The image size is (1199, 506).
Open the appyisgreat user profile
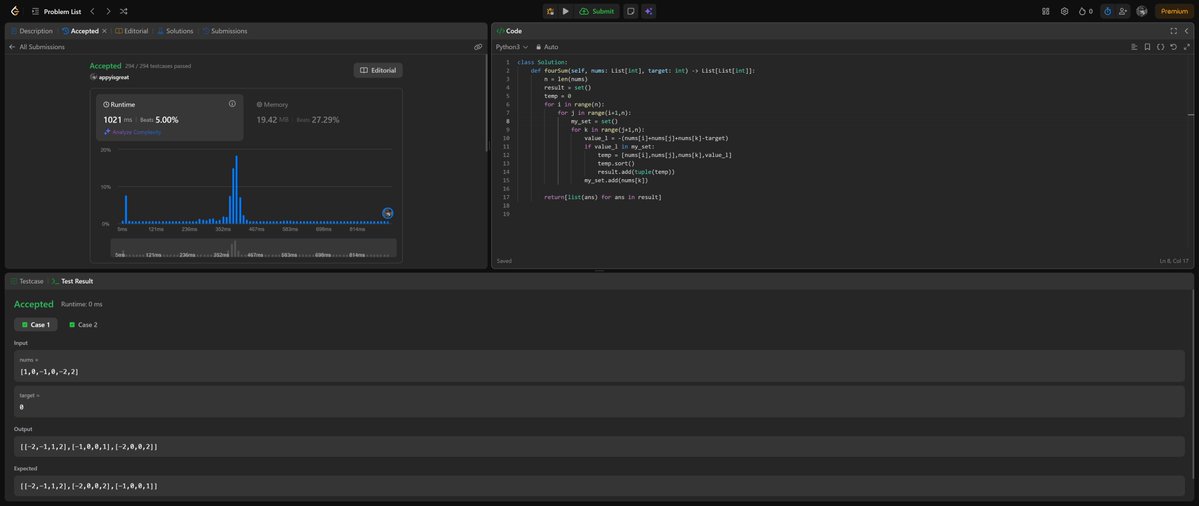coord(109,77)
